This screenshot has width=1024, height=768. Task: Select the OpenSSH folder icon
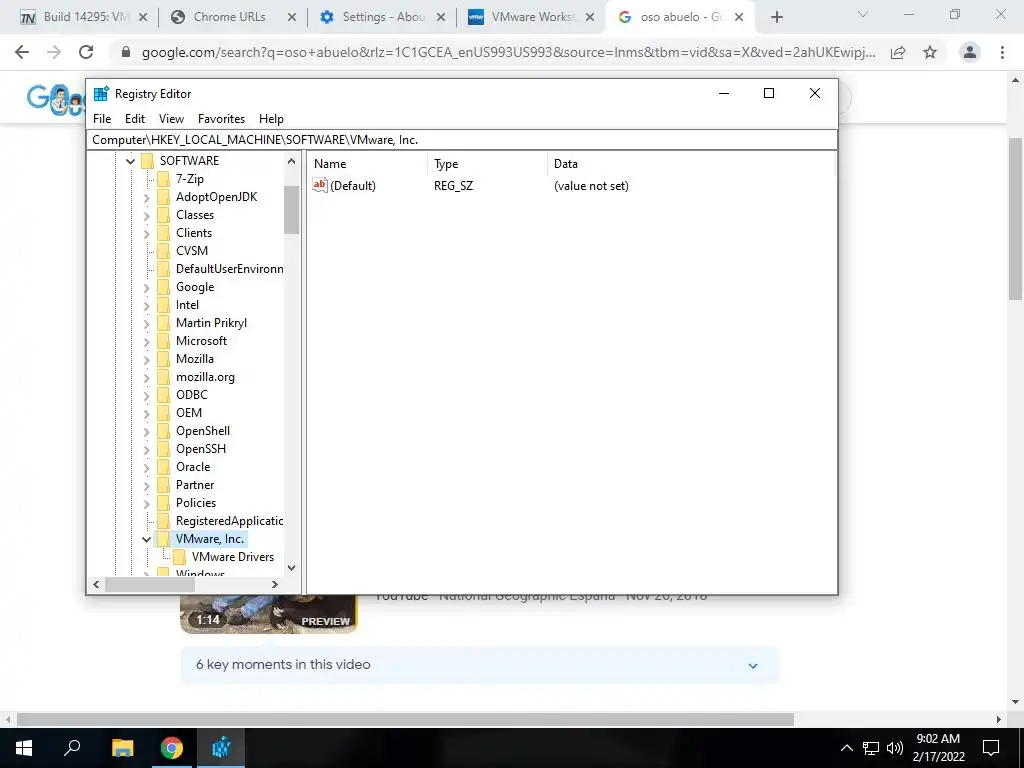pos(163,449)
